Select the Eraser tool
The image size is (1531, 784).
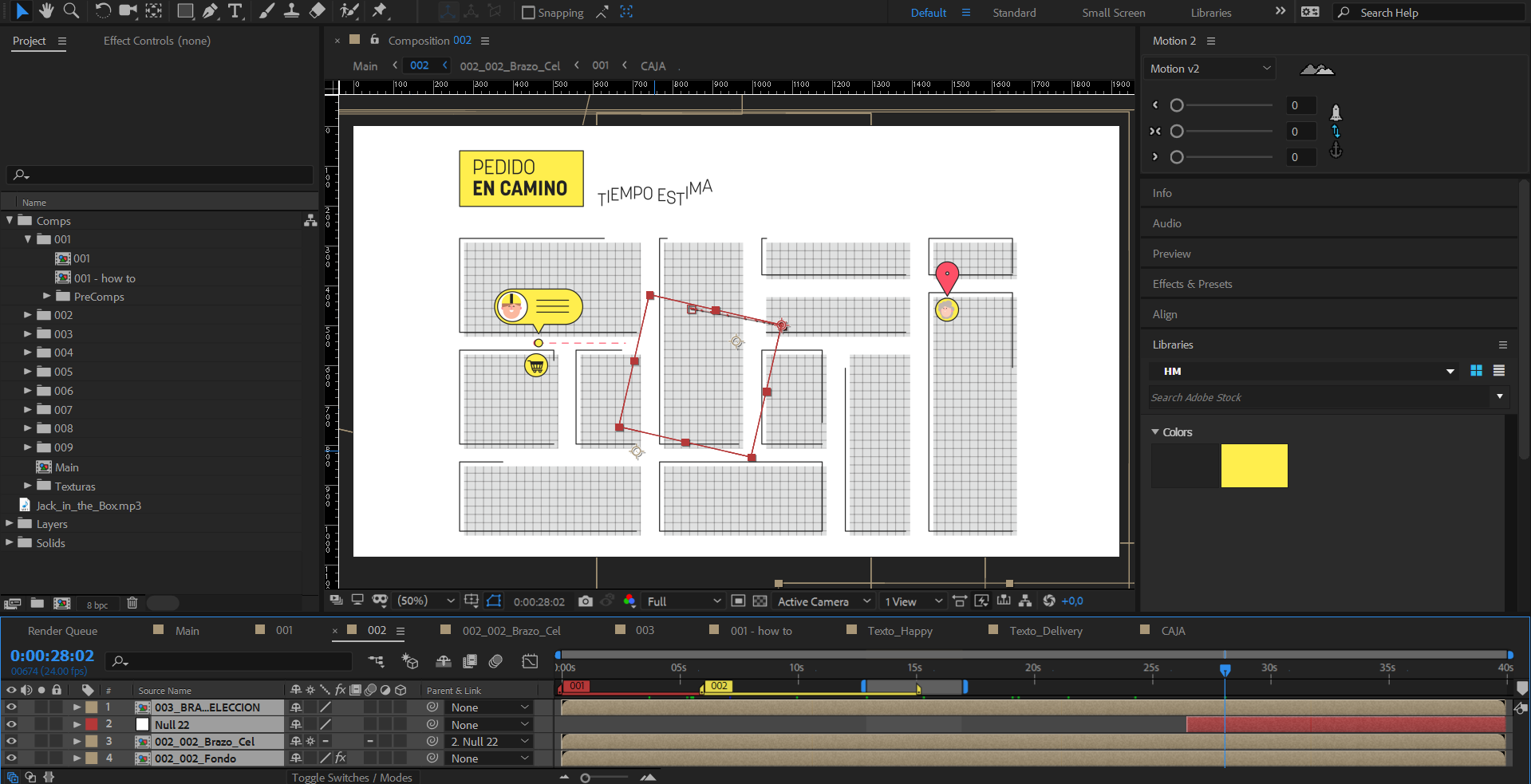point(318,10)
